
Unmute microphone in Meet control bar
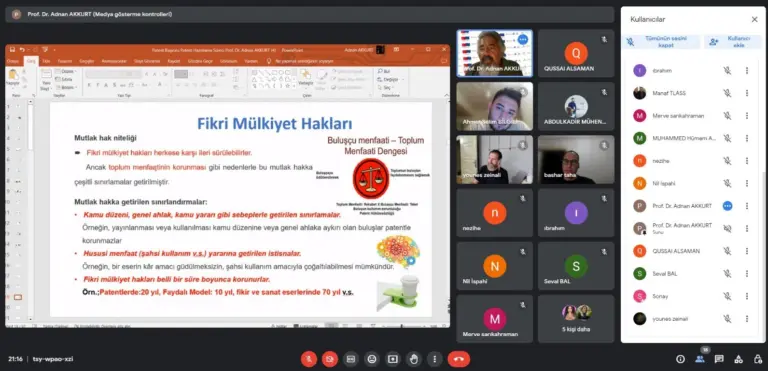tap(309, 359)
